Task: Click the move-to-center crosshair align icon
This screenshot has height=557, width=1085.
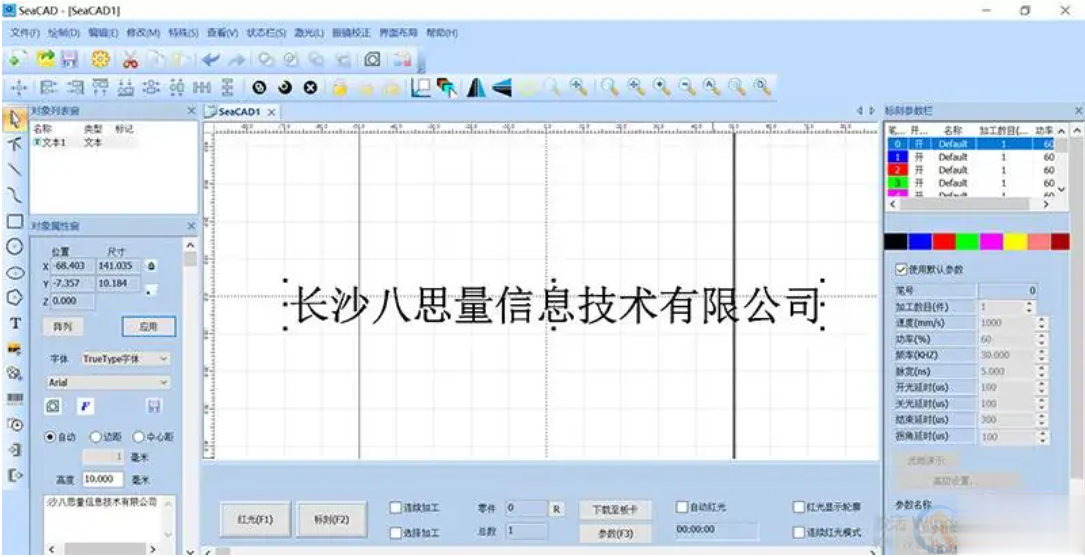Action: pos(19,88)
